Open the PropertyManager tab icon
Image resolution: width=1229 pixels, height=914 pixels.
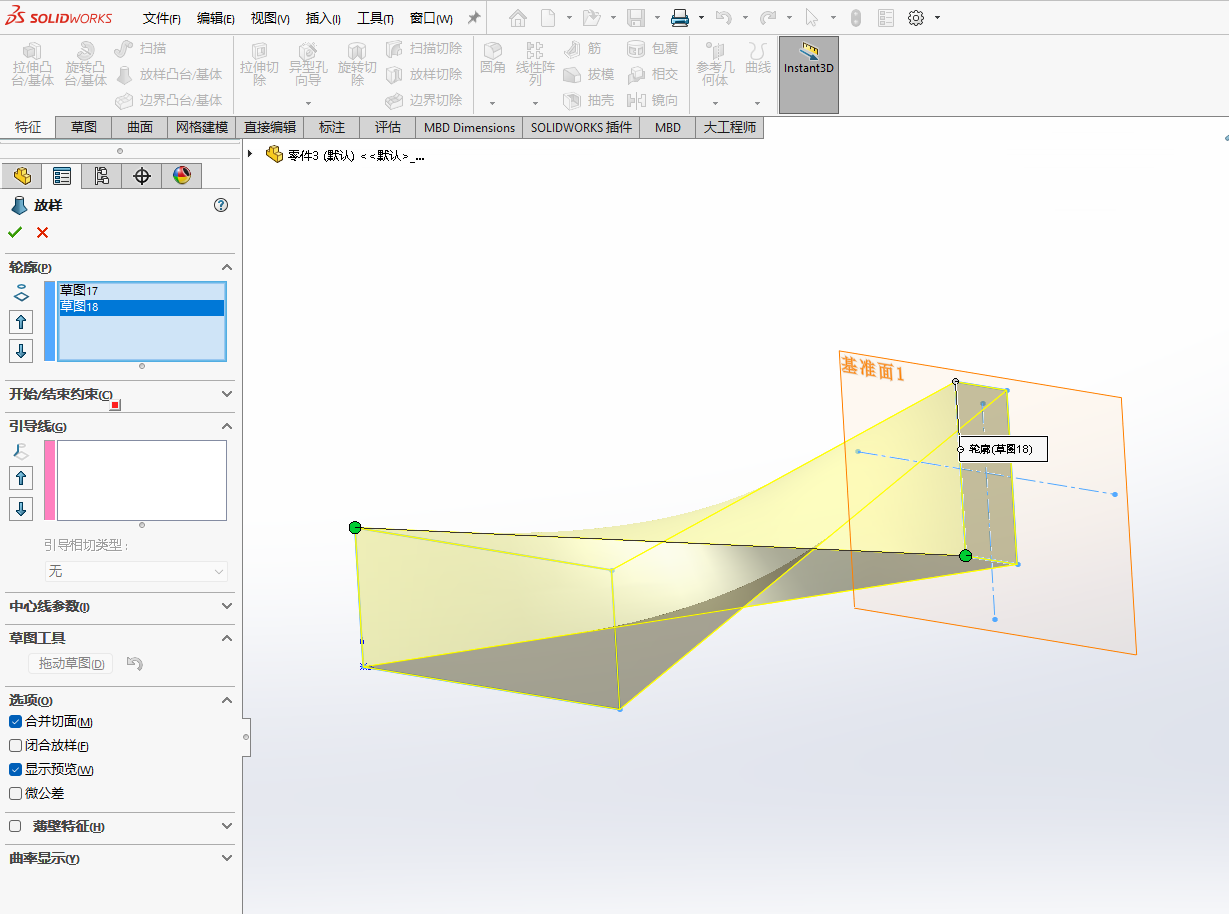pos(62,176)
